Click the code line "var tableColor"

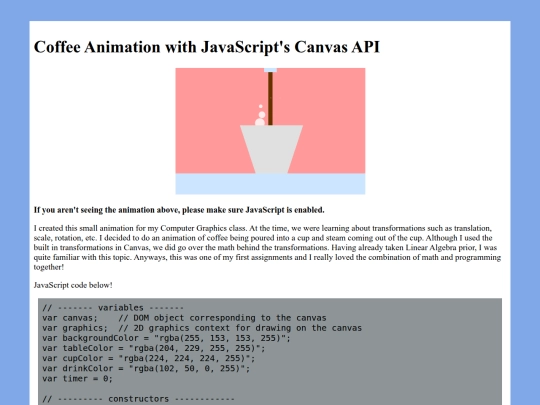click(154, 348)
